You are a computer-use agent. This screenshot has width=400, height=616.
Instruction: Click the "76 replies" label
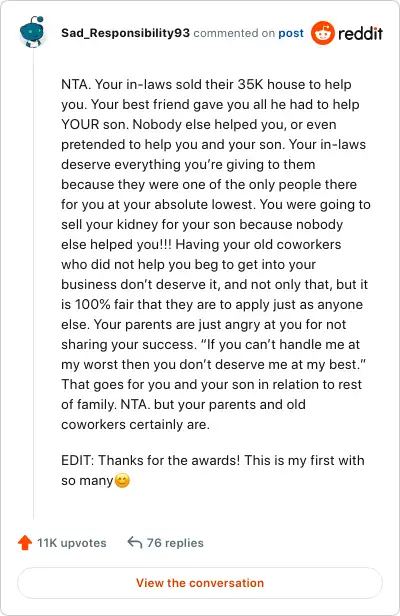click(175, 543)
